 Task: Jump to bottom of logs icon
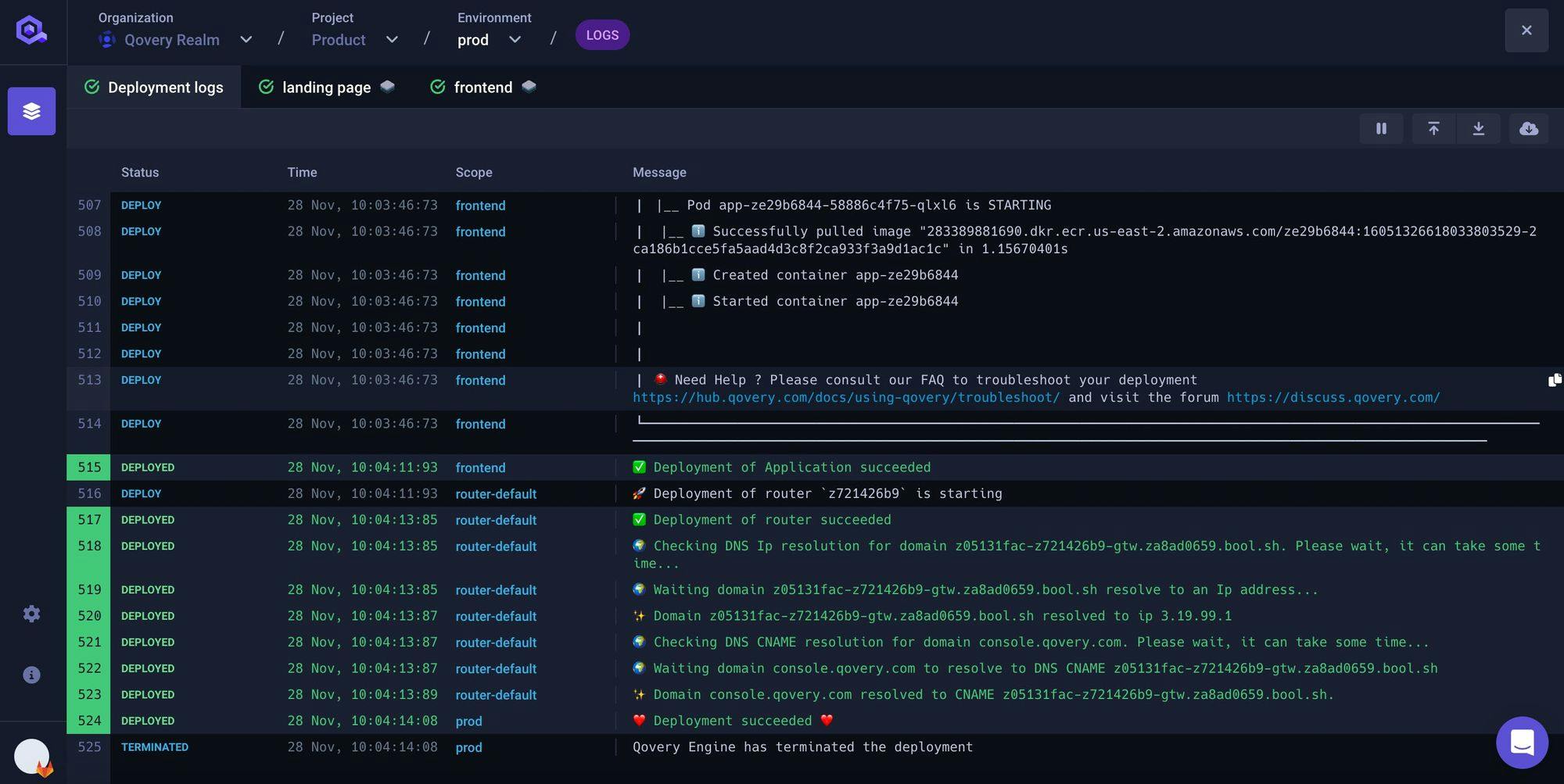tap(1478, 129)
